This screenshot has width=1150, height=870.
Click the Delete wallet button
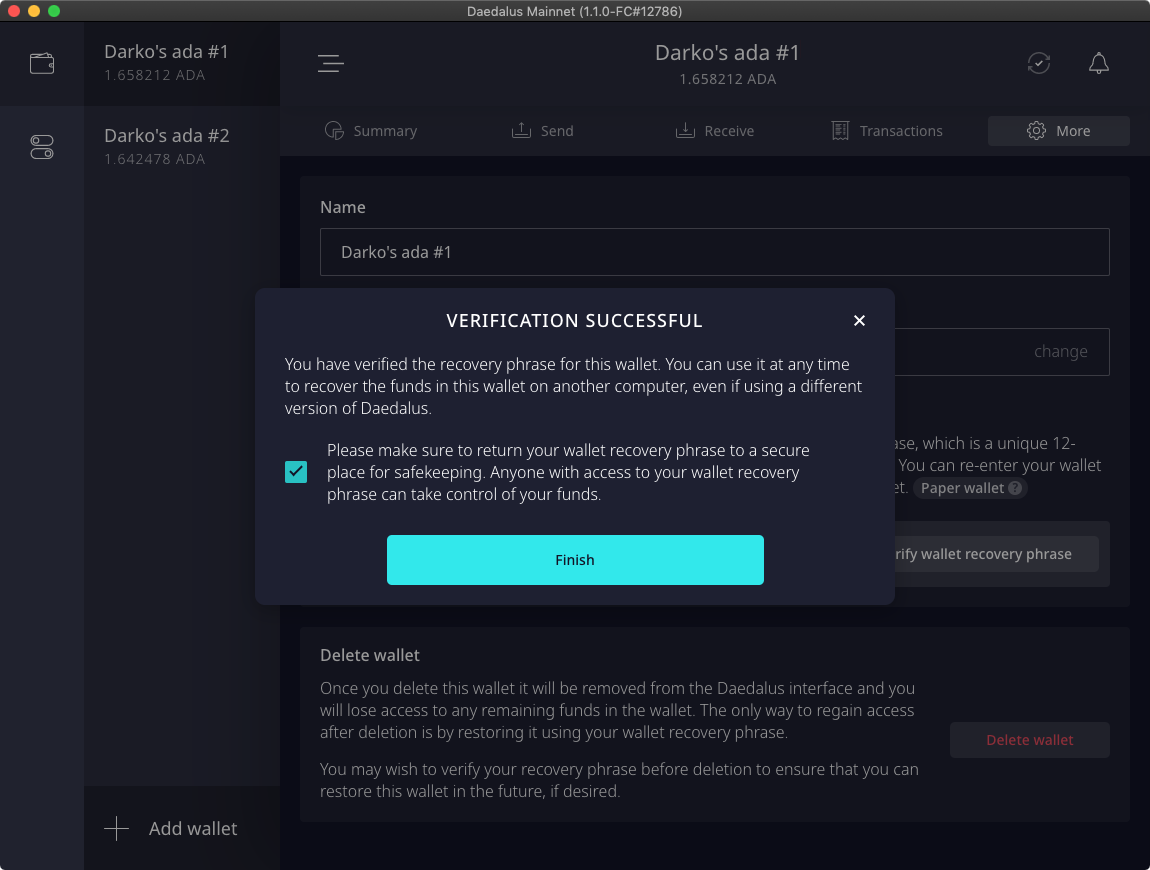tap(1029, 740)
